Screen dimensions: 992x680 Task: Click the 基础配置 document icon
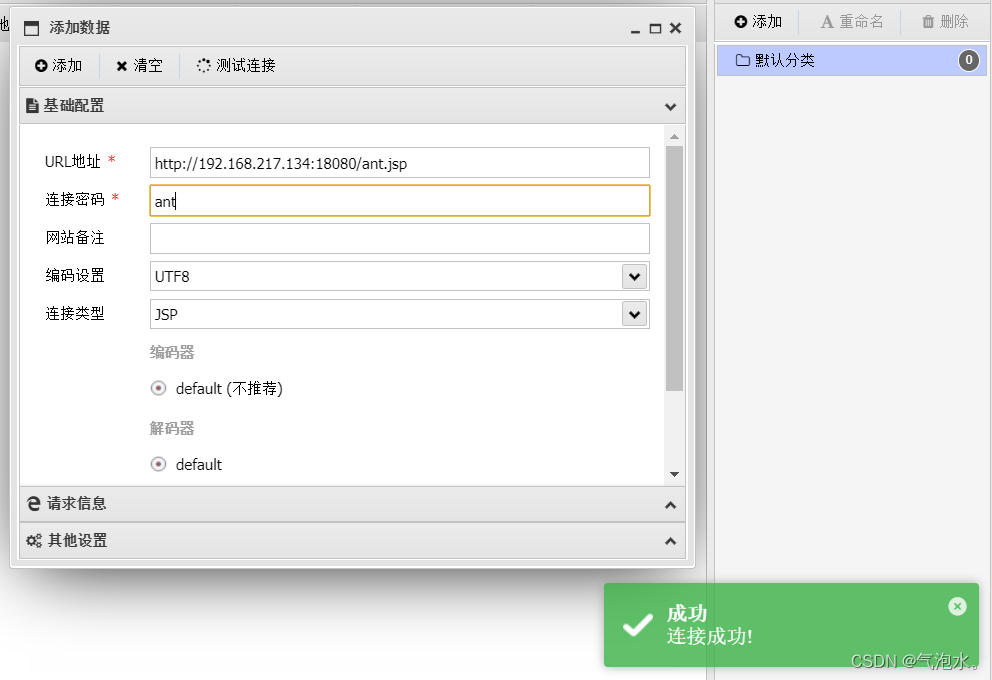coord(33,105)
